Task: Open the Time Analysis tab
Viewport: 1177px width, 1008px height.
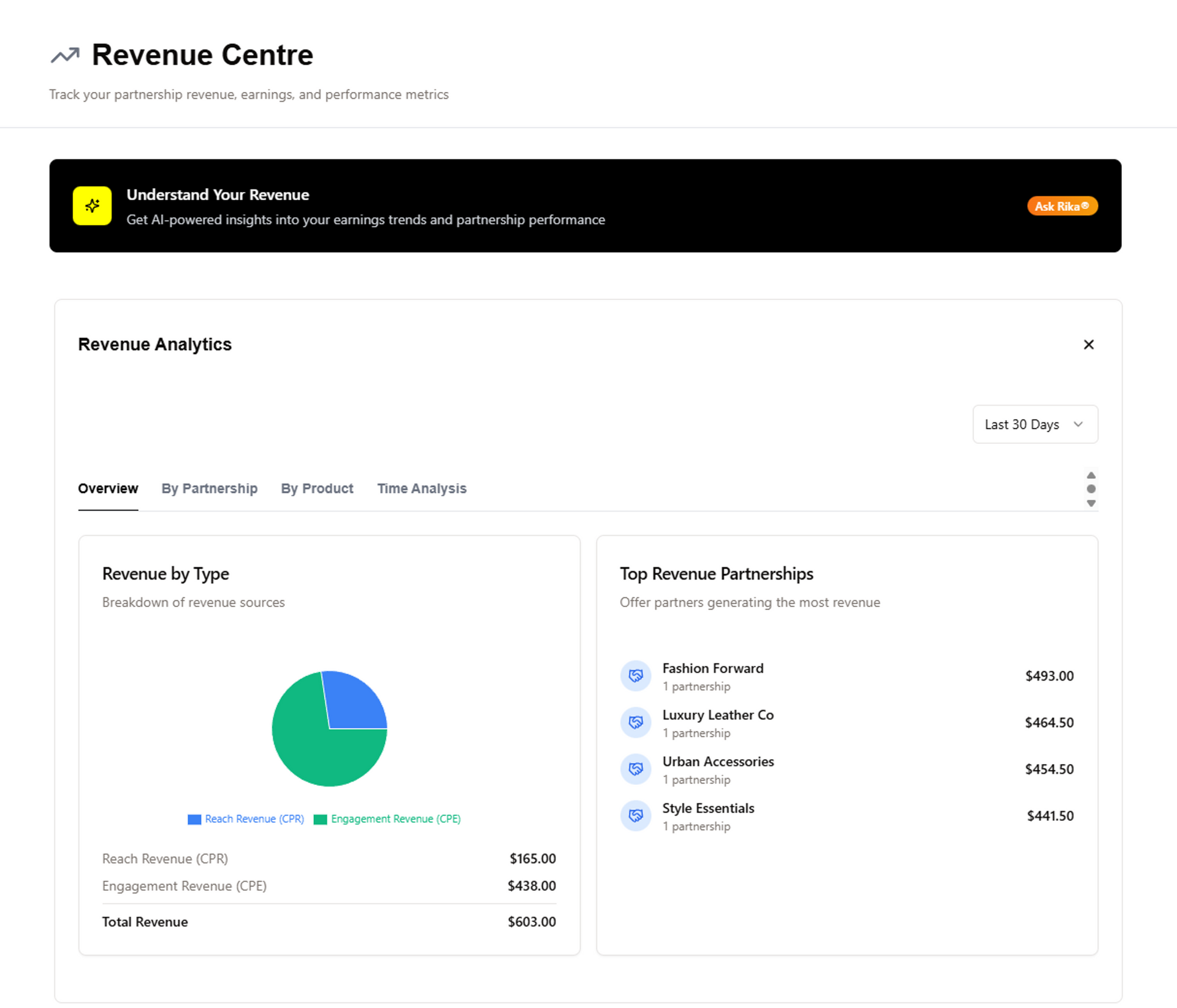Action: (421, 489)
